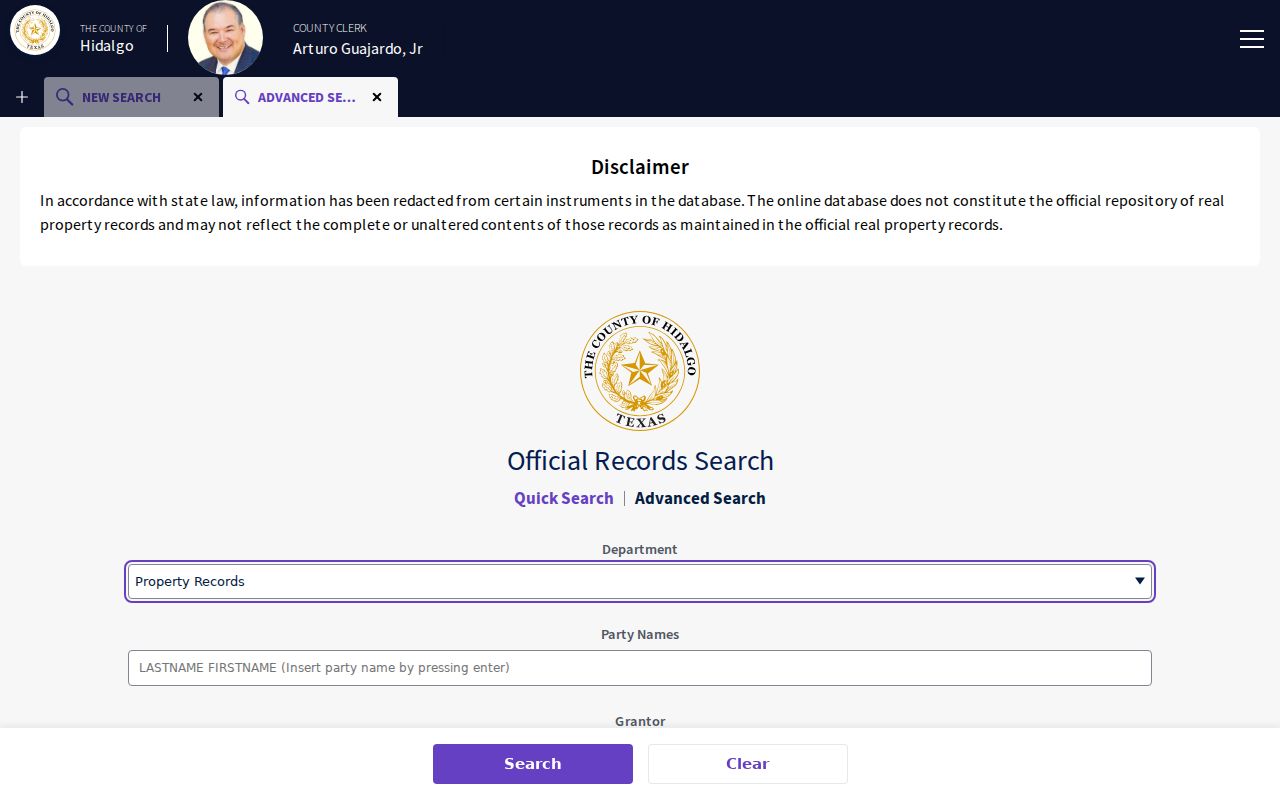Click the Clear button

(748, 763)
